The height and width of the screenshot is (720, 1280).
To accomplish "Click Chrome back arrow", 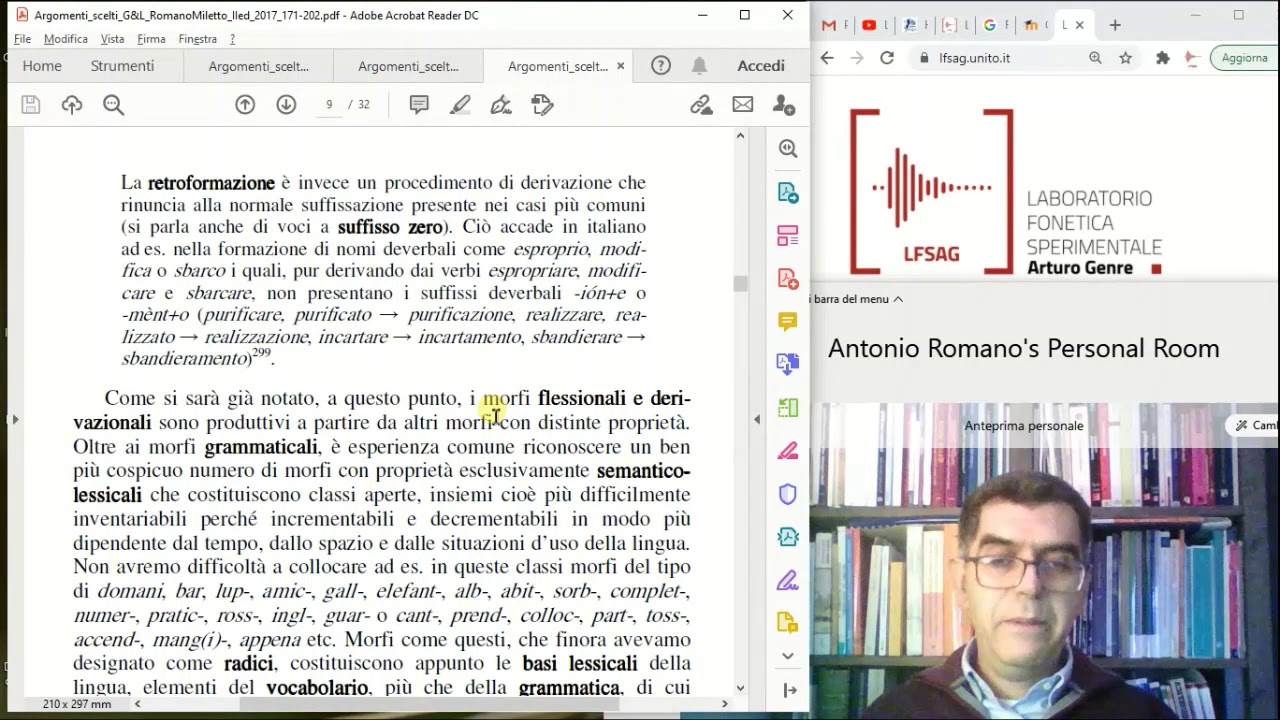I will [x=827, y=58].
